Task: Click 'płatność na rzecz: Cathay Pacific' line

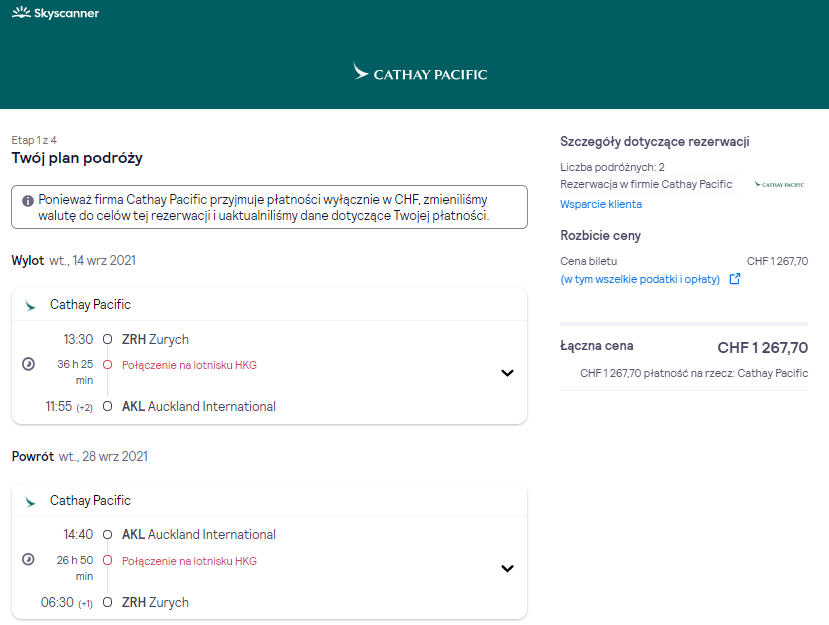Action: 694,373
